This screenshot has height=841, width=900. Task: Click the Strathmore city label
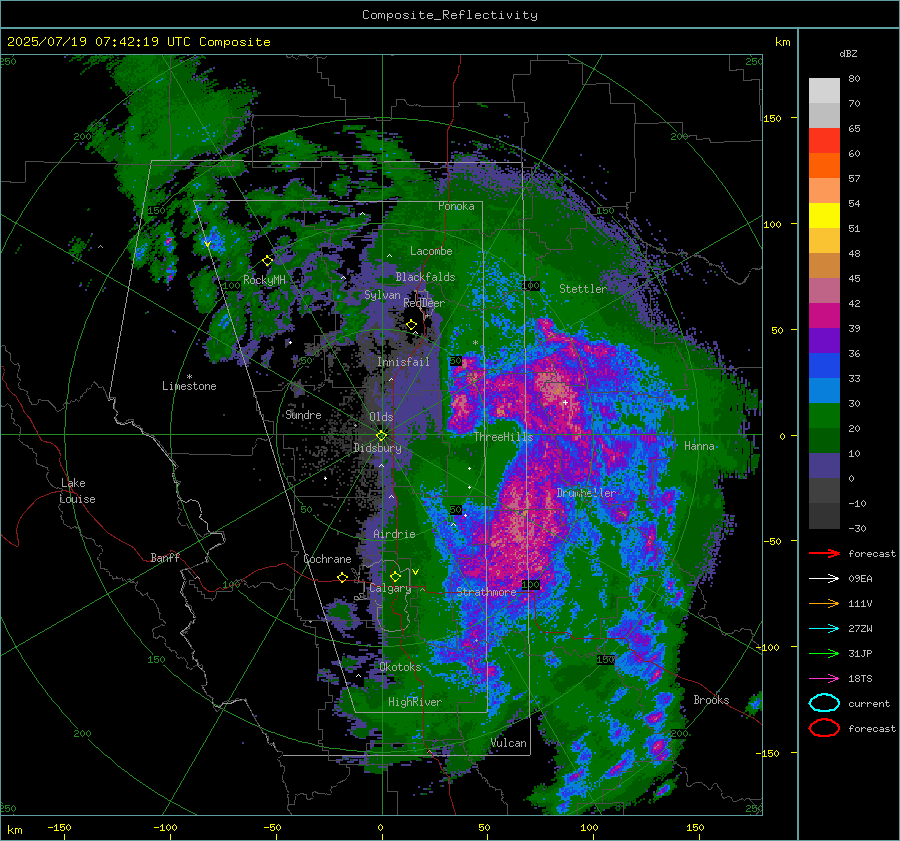point(486,592)
